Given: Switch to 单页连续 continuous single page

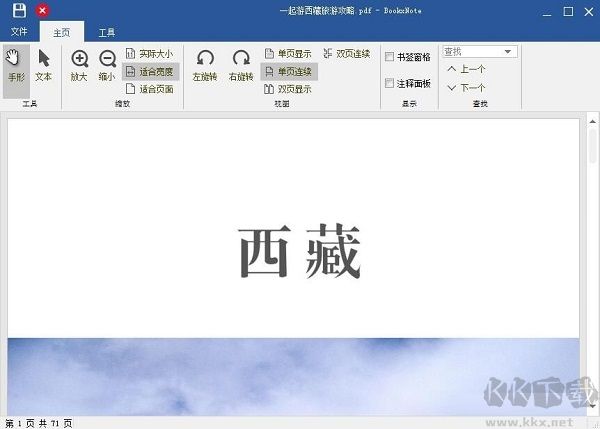Looking at the screenshot, I should (x=289, y=72).
